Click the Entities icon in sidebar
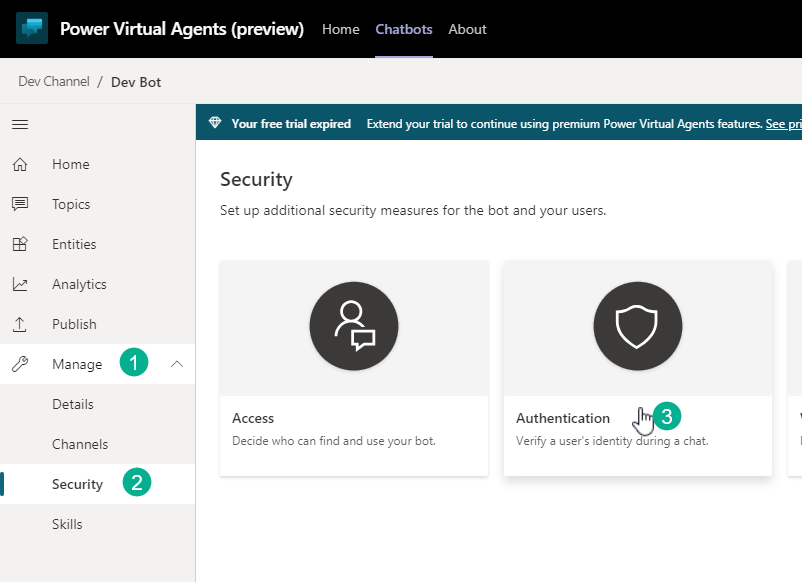 click(20, 244)
